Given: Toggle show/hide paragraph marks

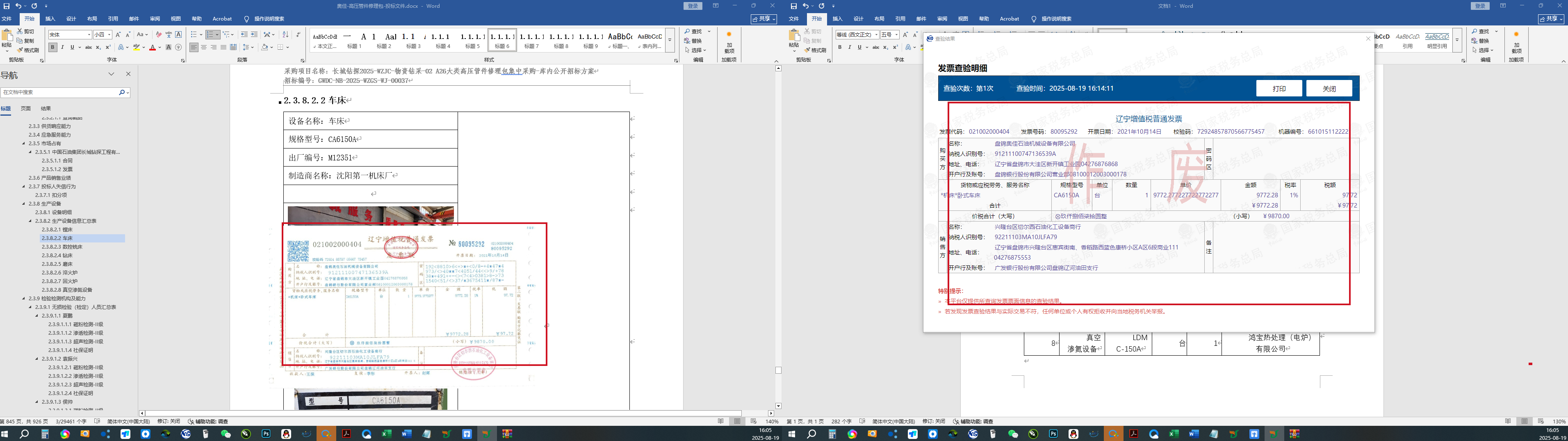Looking at the screenshot, I should (298, 35).
